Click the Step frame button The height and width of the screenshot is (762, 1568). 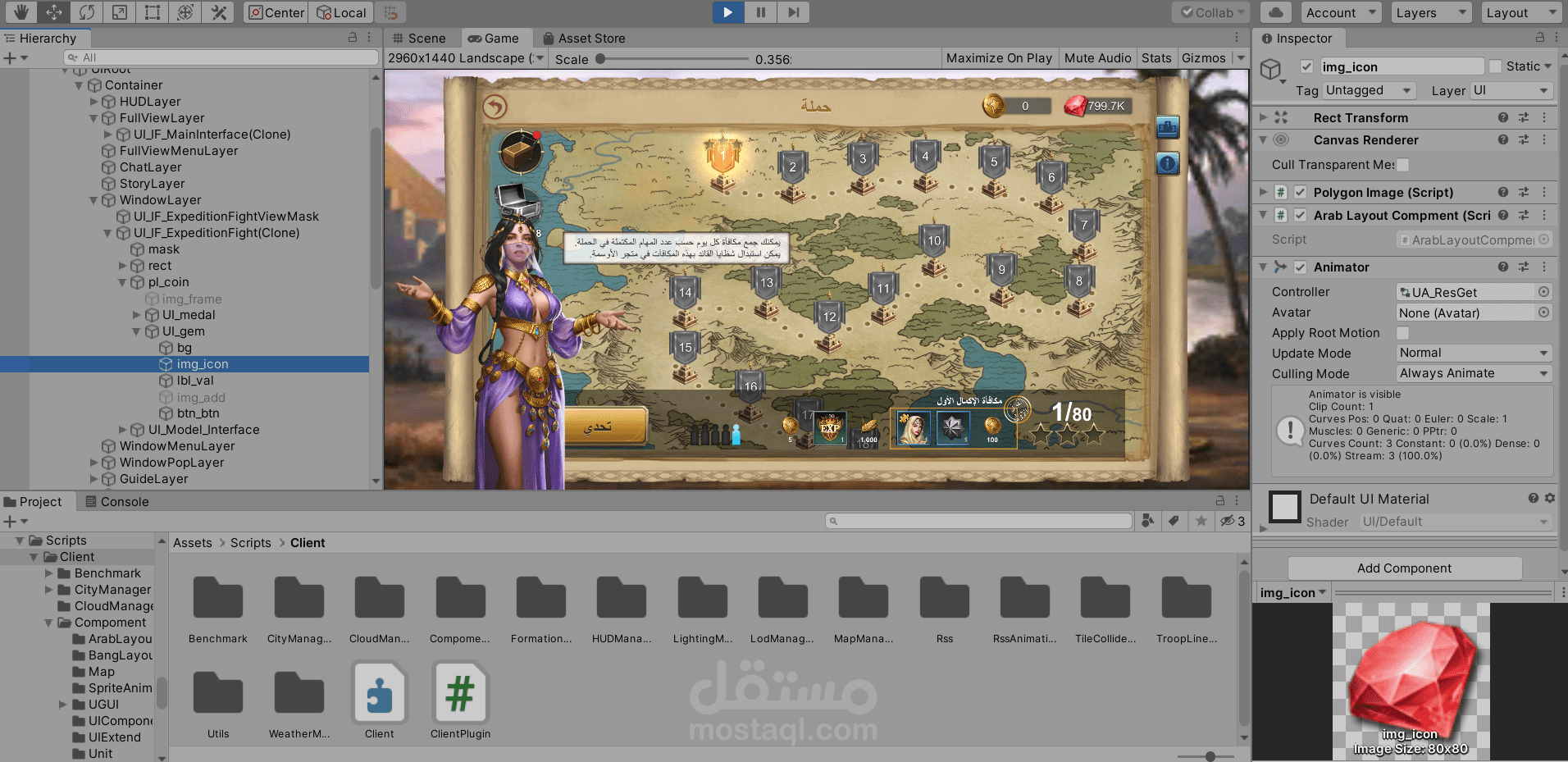pyautogui.click(x=793, y=12)
